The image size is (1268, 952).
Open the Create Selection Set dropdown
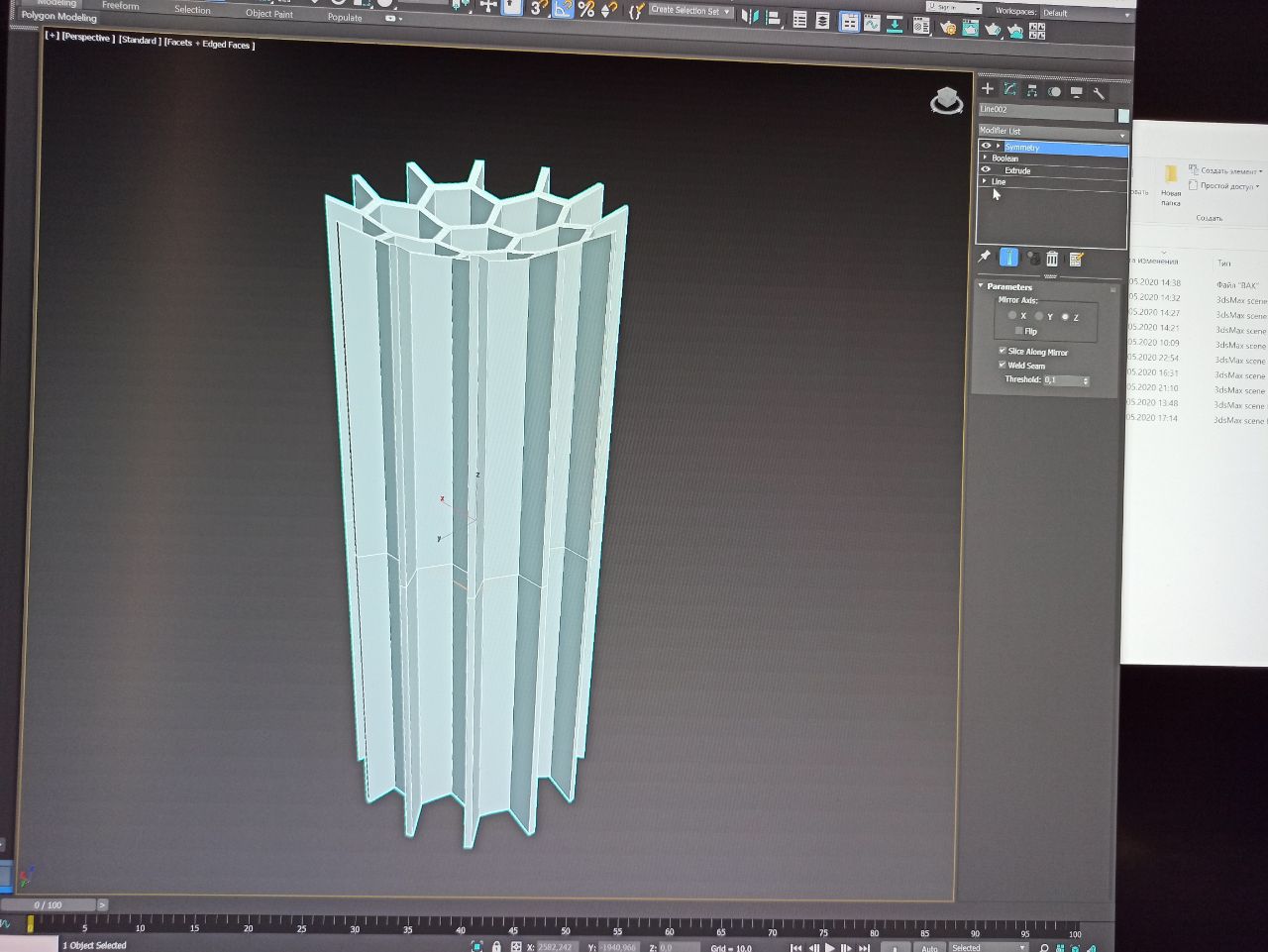[690, 11]
